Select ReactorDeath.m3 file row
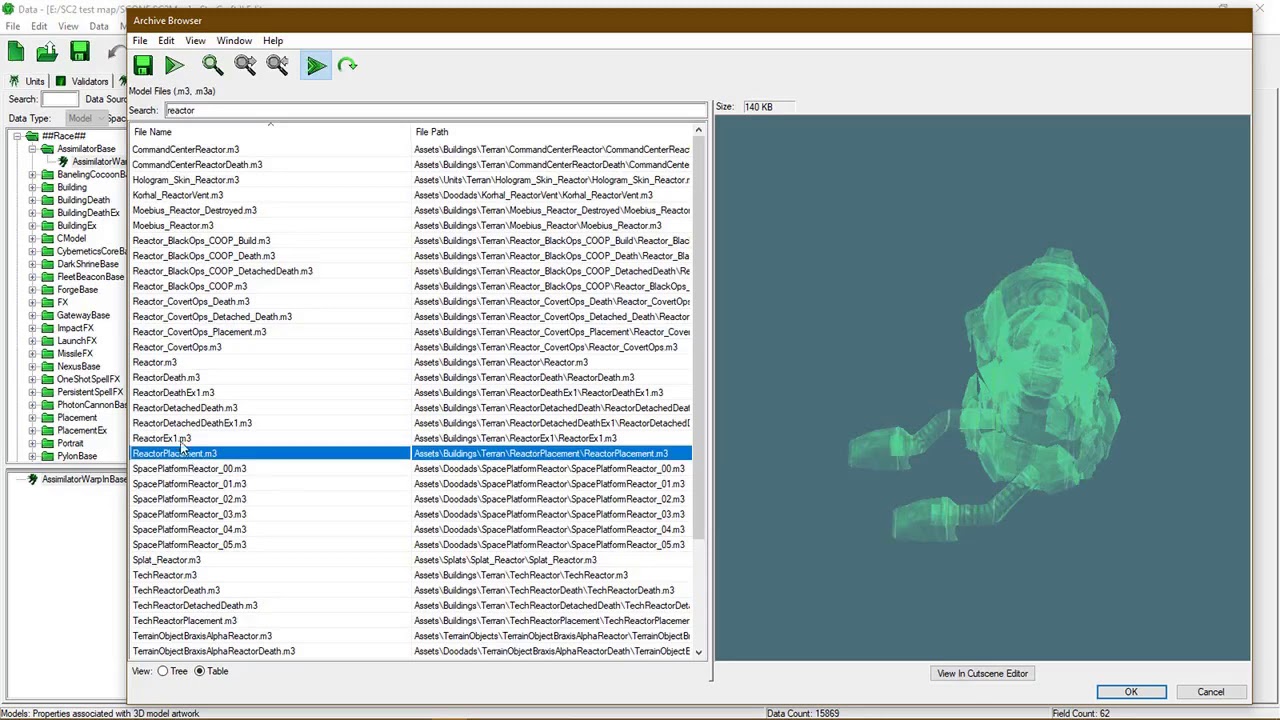1280x720 pixels. 411,378
